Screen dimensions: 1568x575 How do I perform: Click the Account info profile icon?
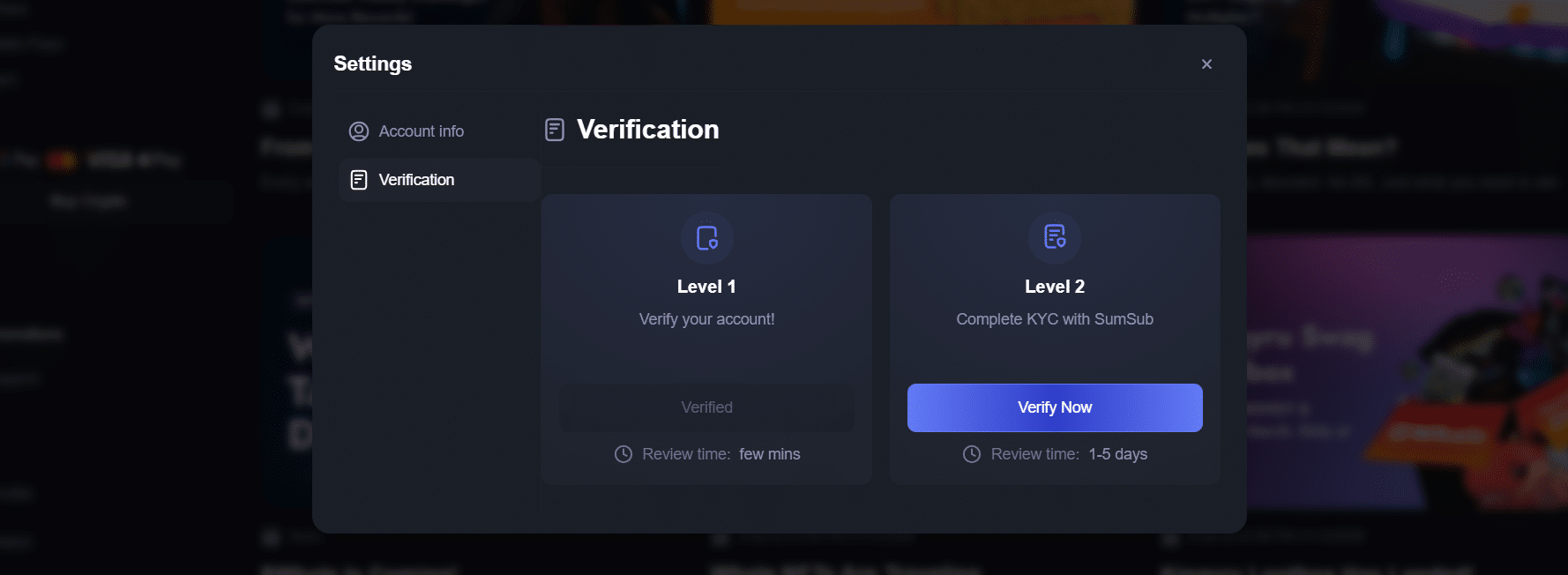pos(359,131)
